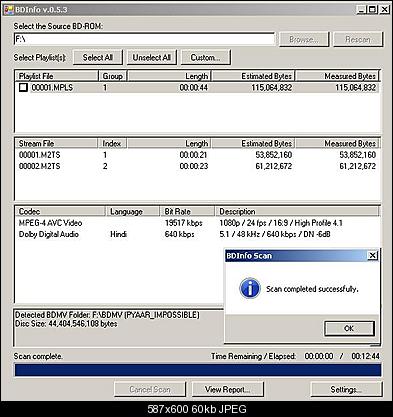Select the Dolby Digital Audio codec row
393x417 pixels.
pyautogui.click(x=197, y=234)
